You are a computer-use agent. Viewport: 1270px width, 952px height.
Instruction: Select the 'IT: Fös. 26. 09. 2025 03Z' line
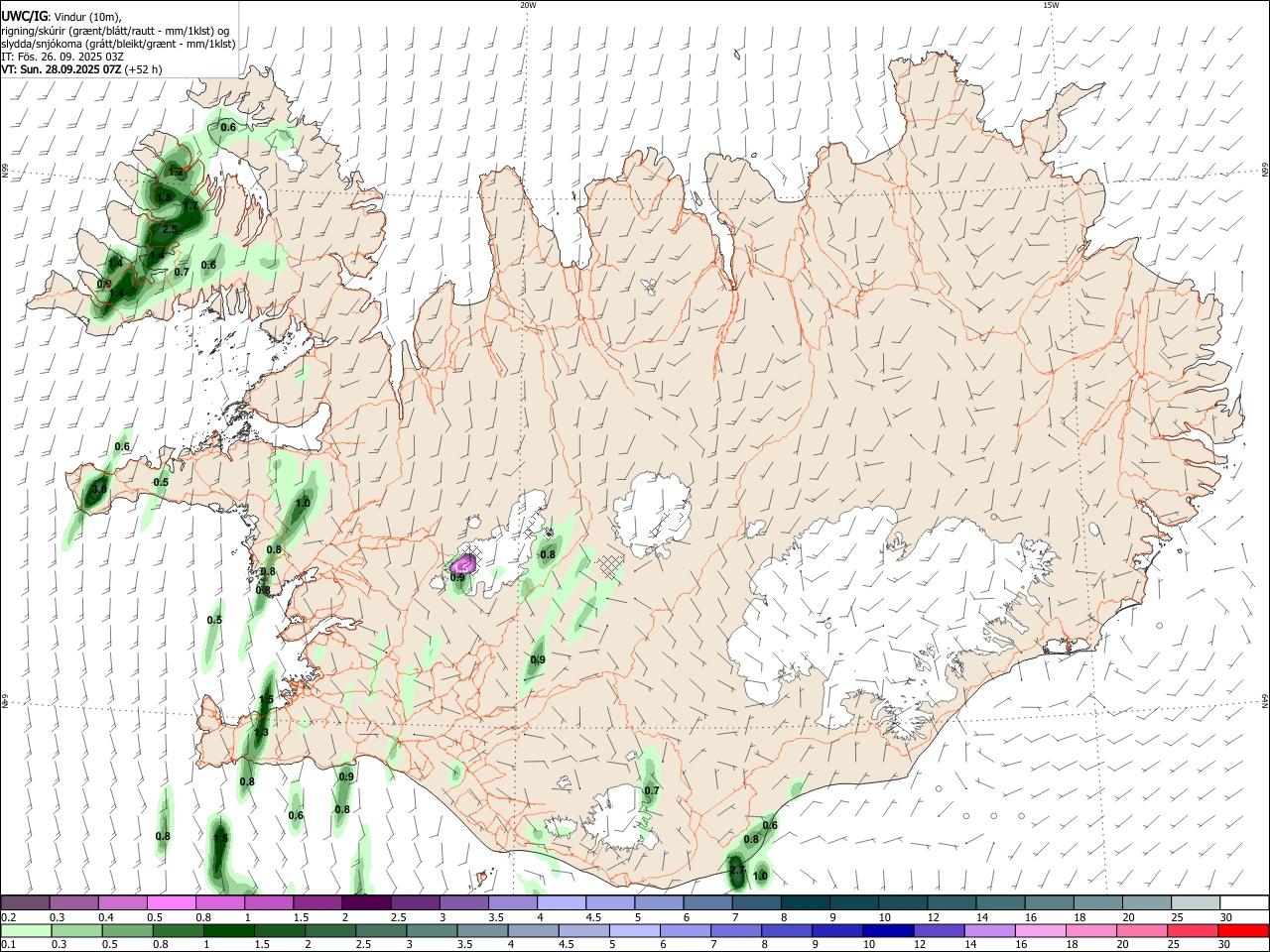(63, 57)
